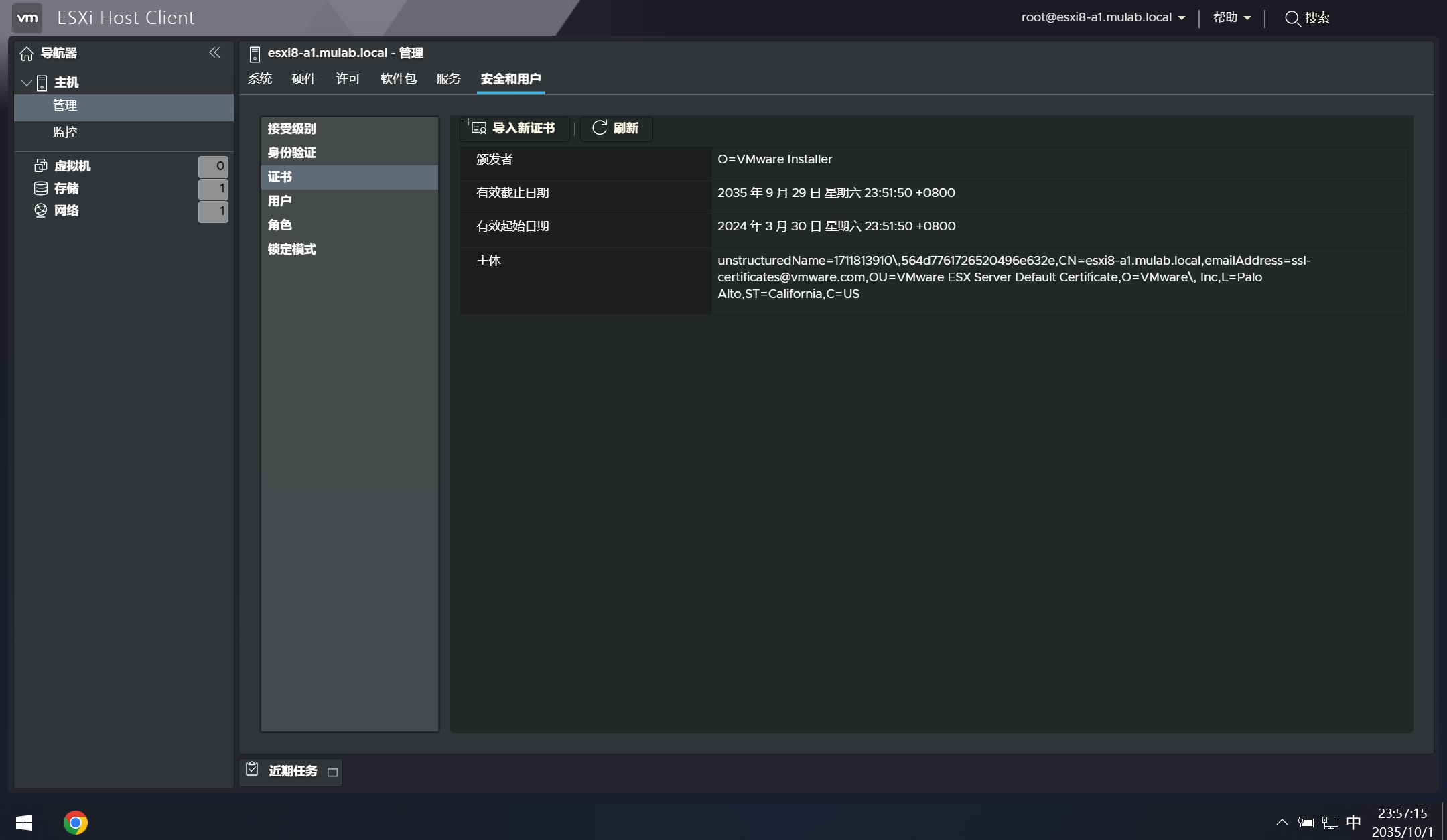Maximize the Recent Tasks panel square icon

(332, 772)
